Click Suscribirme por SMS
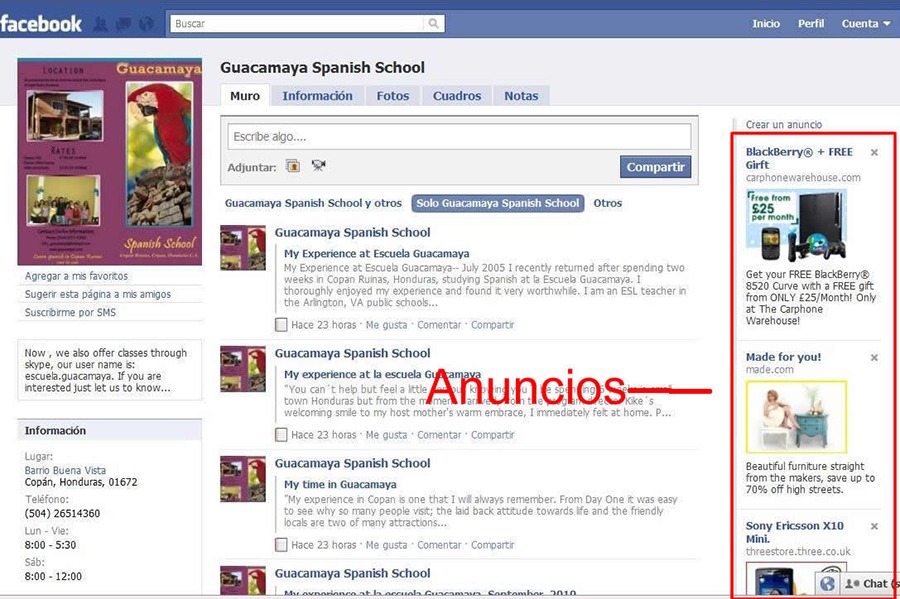This screenshot has width=900, height=599. coord(70,313)
